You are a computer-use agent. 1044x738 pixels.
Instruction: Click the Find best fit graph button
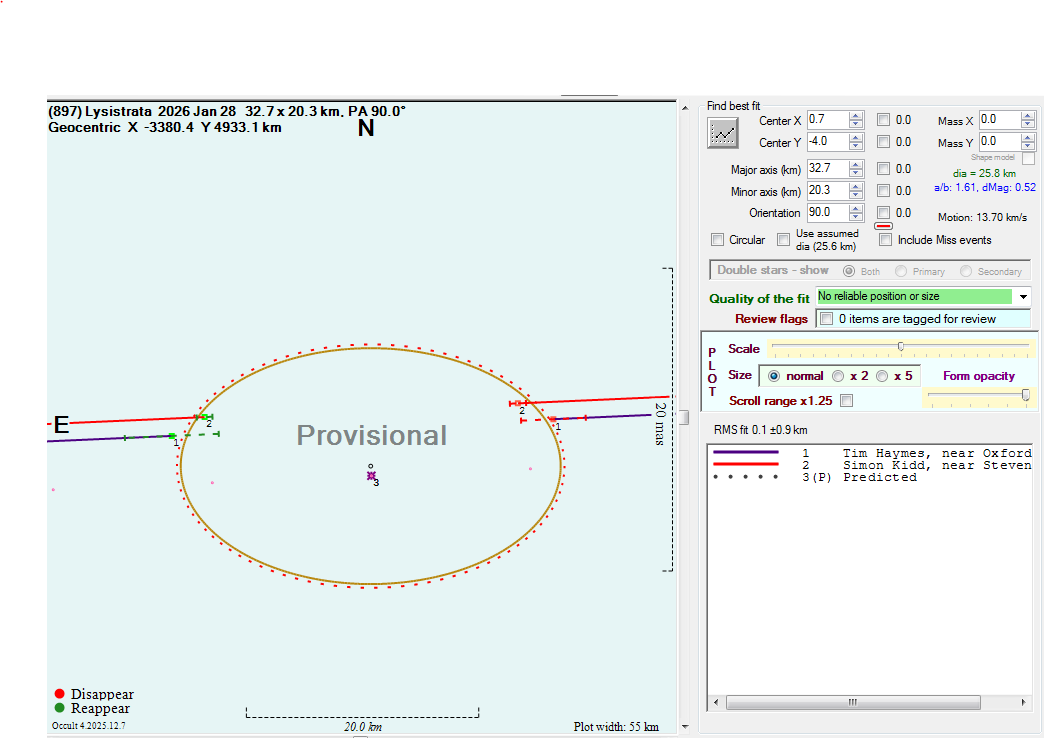(x=722, y=132)
